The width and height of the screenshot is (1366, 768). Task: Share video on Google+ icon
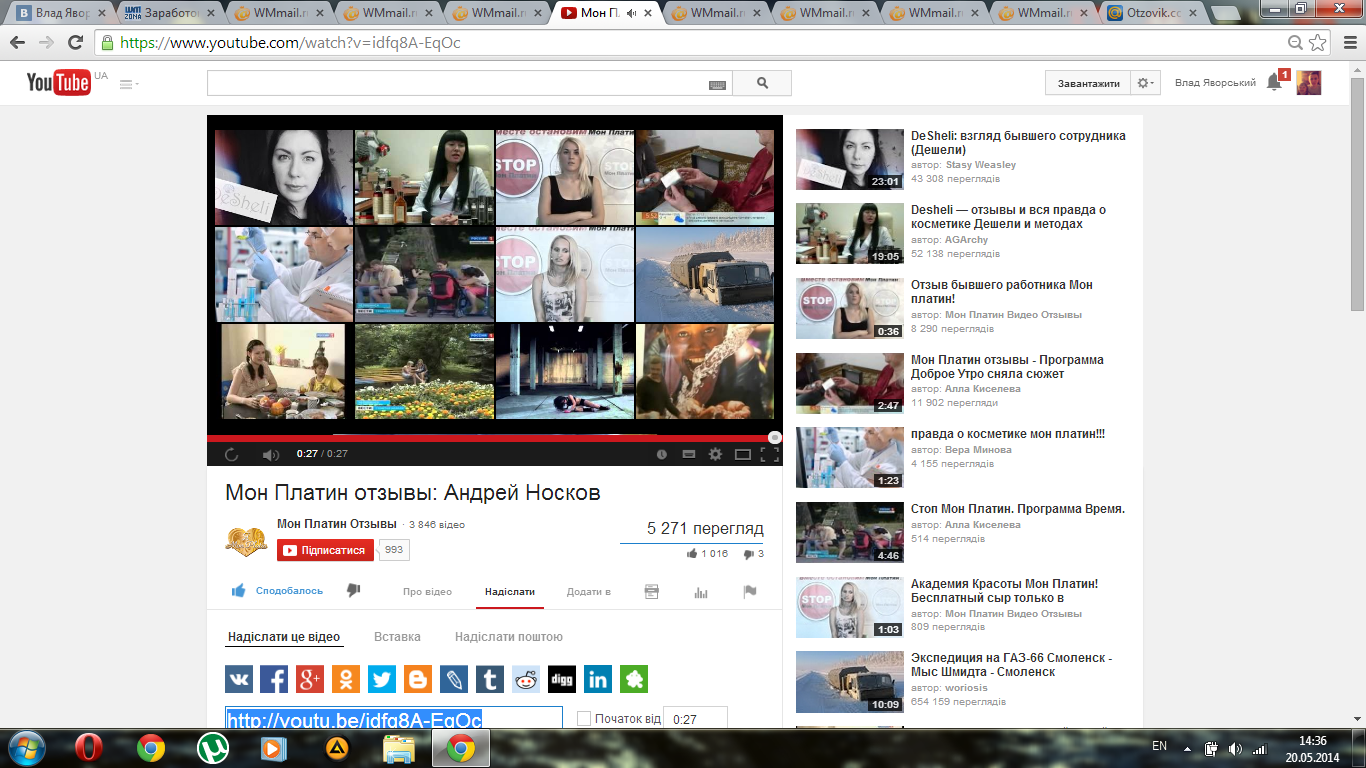(x=310, y=679)
